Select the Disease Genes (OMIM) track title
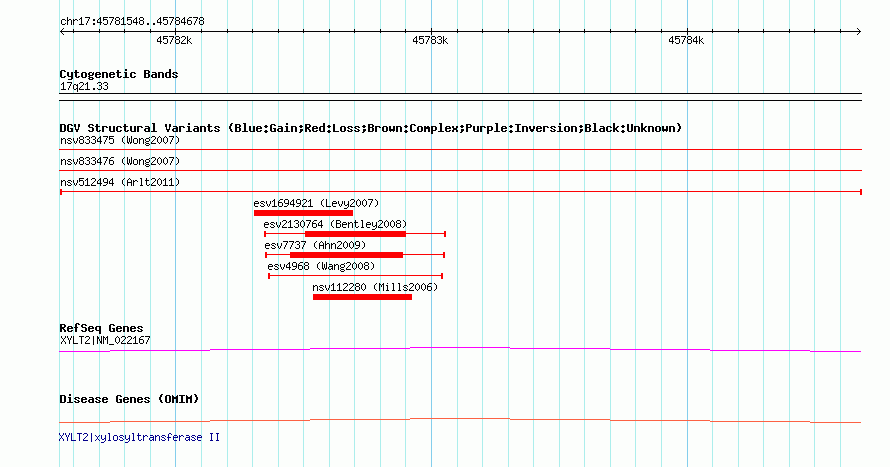 pyautogui.click(x=129, y=399)
